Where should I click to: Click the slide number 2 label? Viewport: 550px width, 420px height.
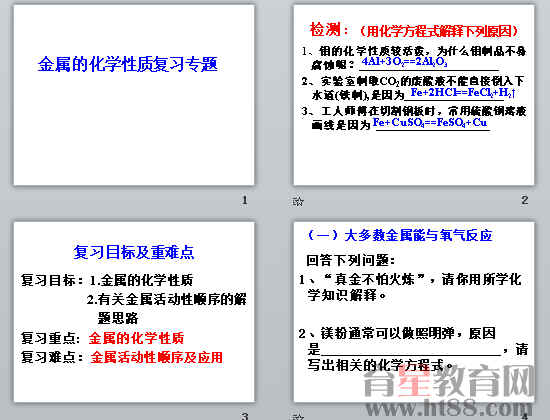(524, 200)
